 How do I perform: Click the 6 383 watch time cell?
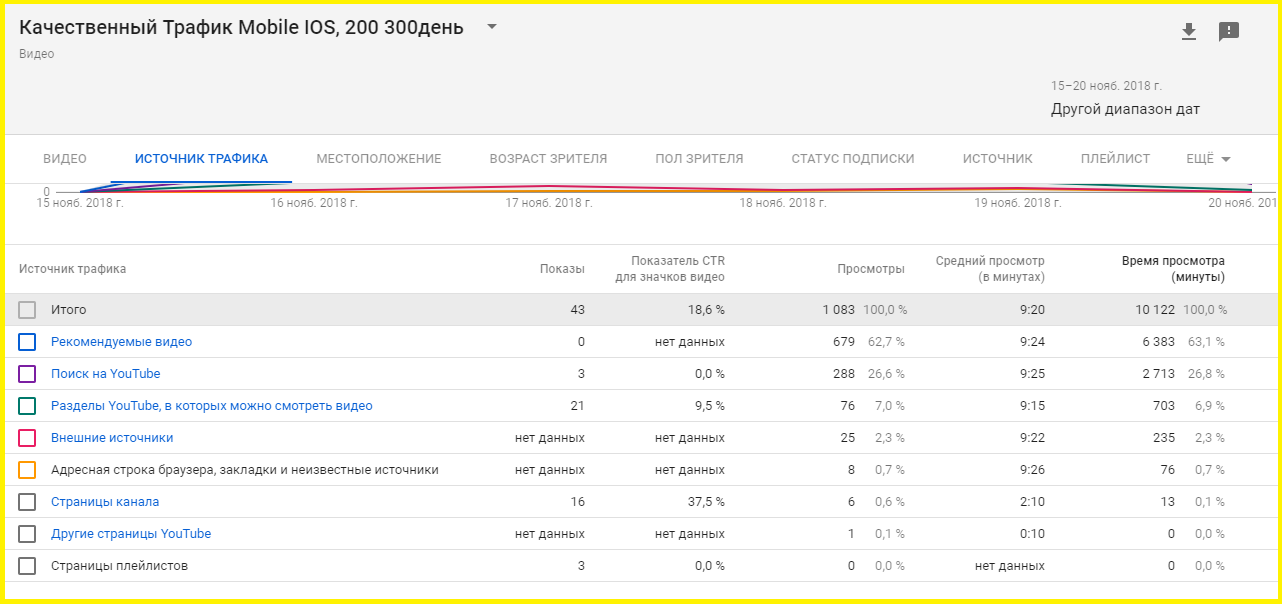(1158, 342)
